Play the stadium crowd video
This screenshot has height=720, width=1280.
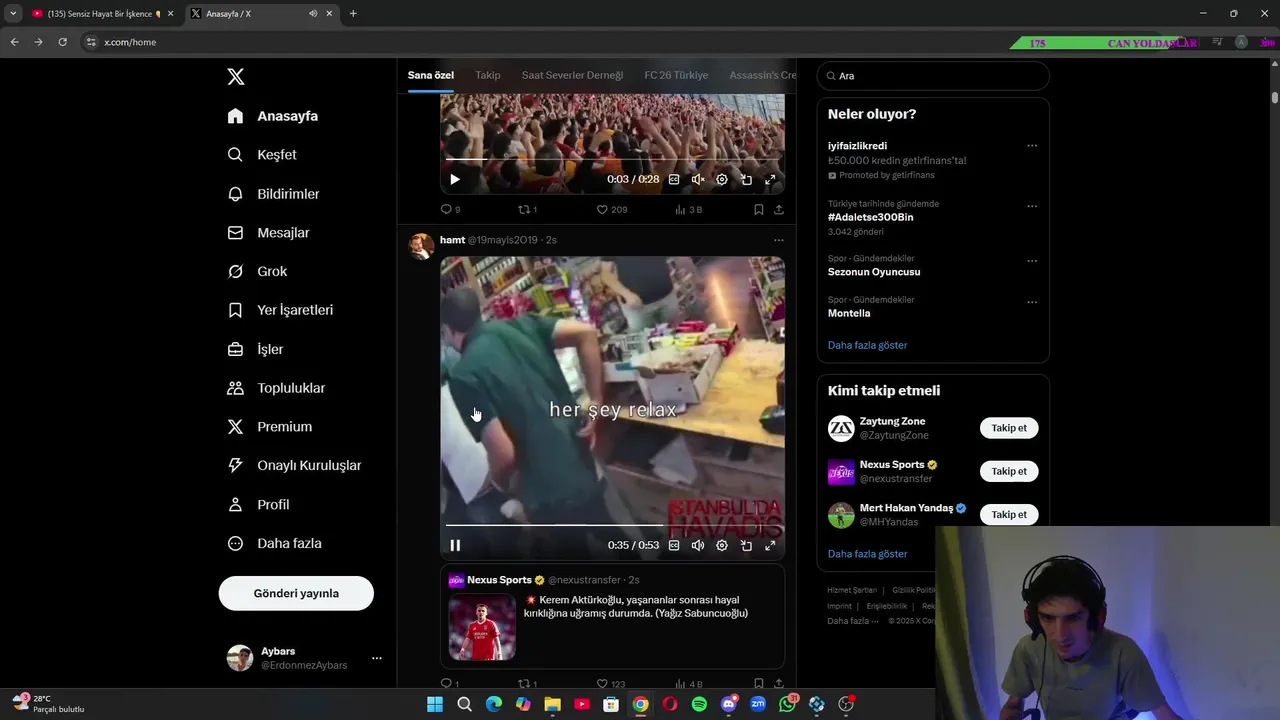(455, 180)
